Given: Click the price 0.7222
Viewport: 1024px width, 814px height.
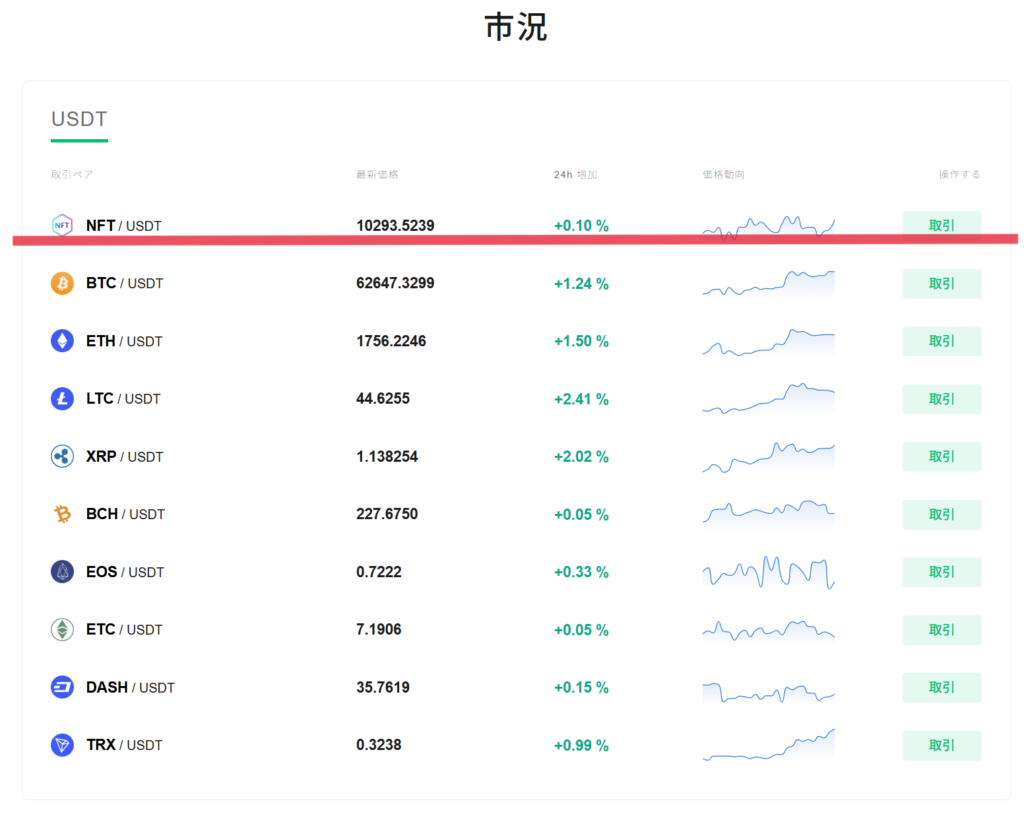Looking at the screenshot, I should [379, 572].
